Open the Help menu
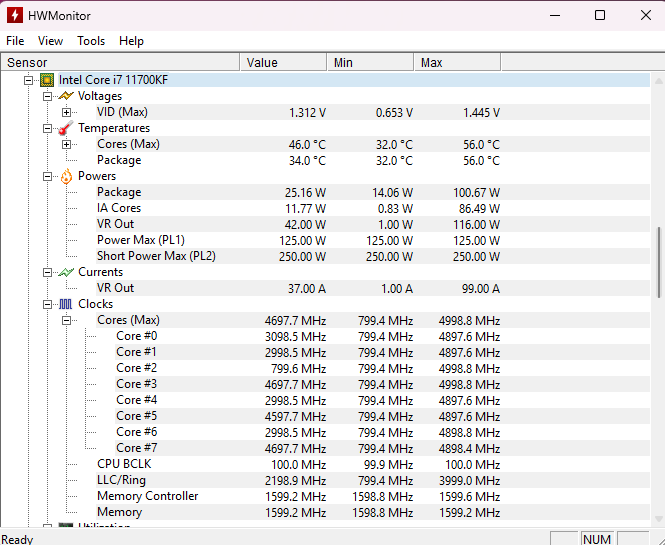This screenshot has height=545, width=665. click(131, 41)
